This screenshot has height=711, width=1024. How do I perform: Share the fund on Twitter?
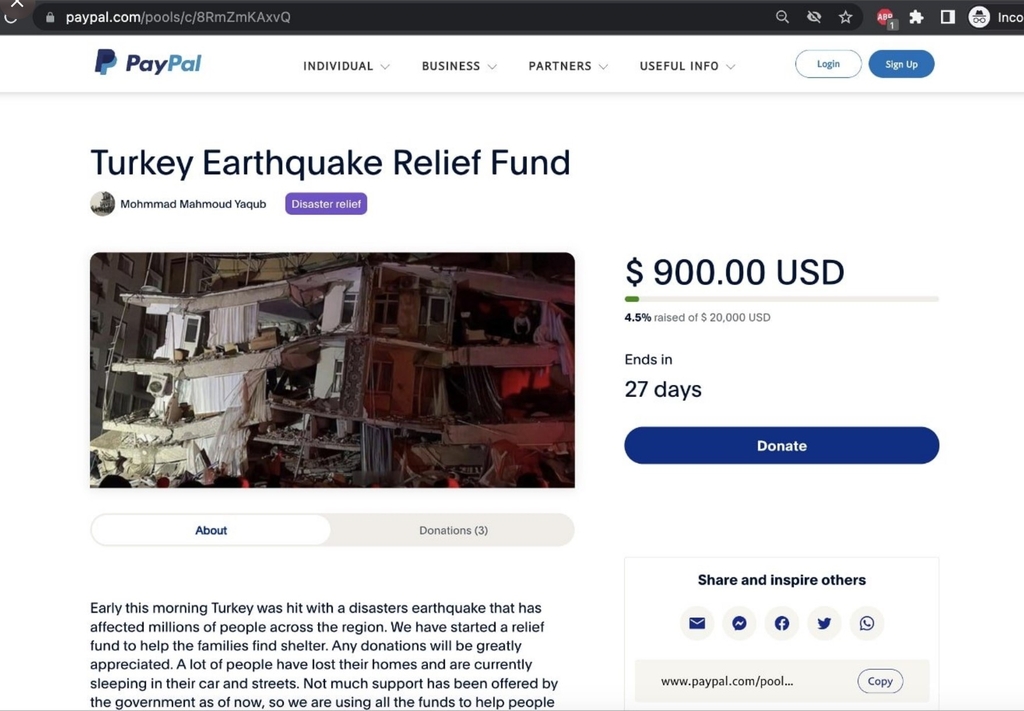click(x=824, y=623)
